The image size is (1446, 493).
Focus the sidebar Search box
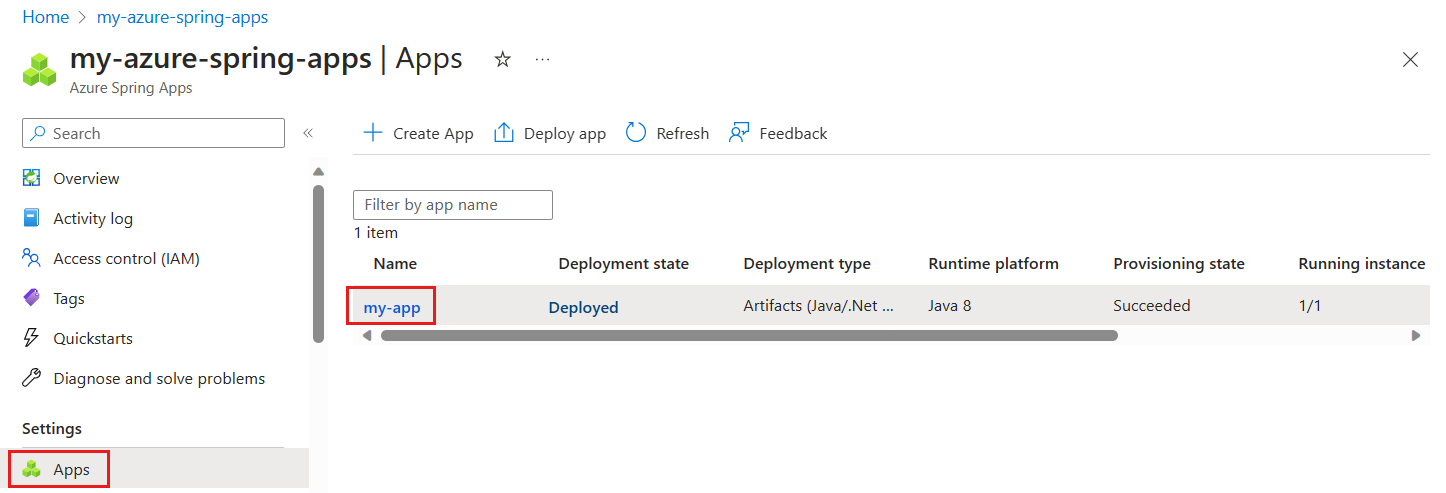pos(153,133)
